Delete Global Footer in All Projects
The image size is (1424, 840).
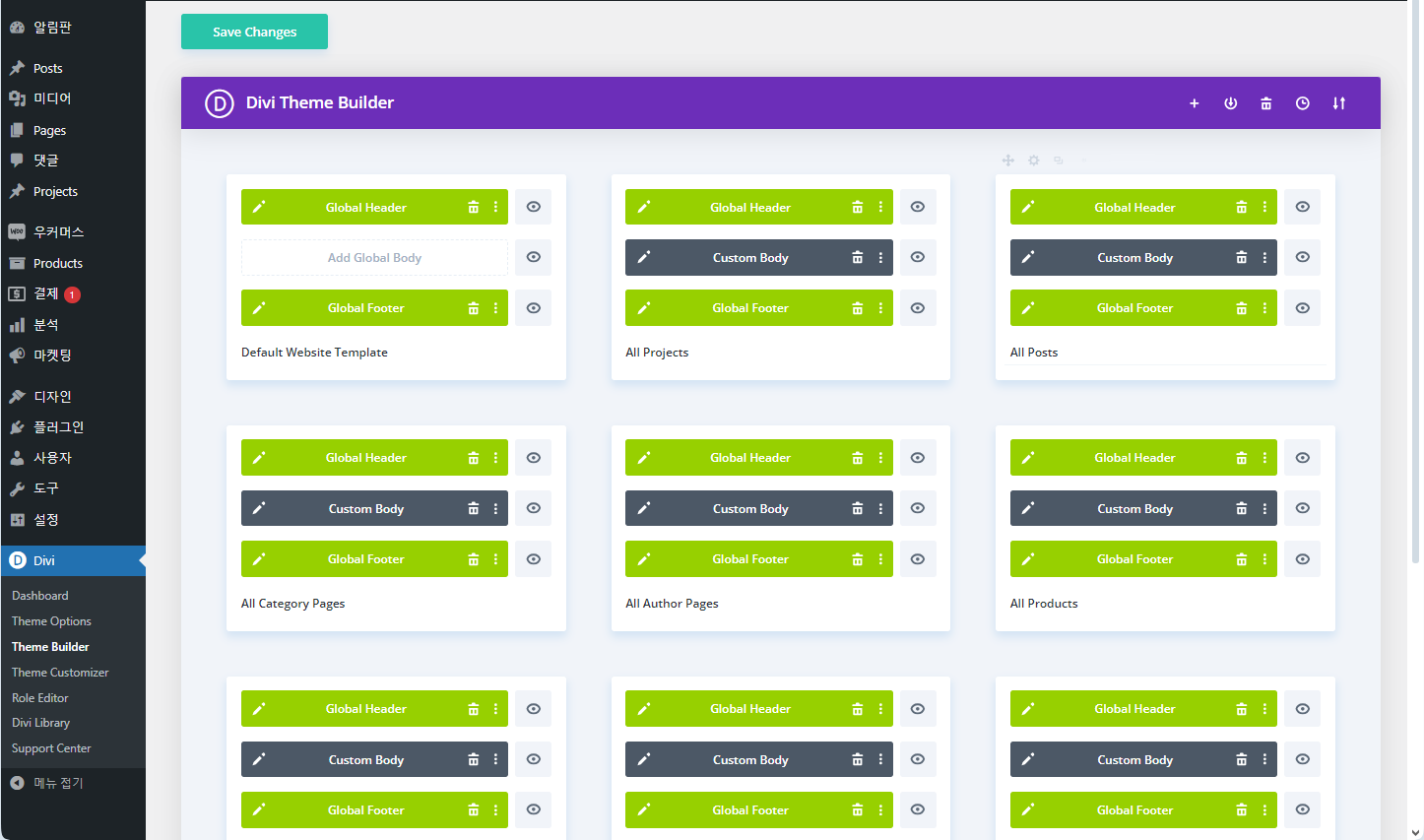click(857, 308)
